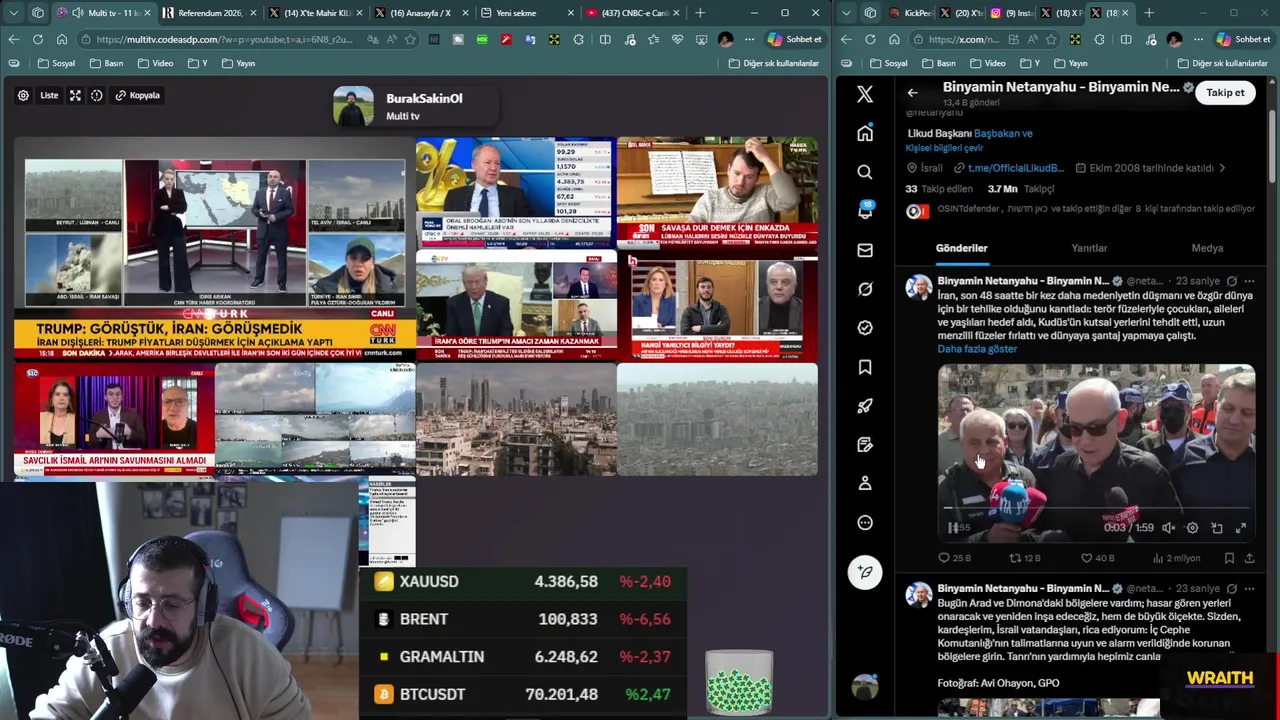The height and width of the screenshot is (720, 1280).
Task: Favorite page star in left browser
Action: (x=410, y=39)
